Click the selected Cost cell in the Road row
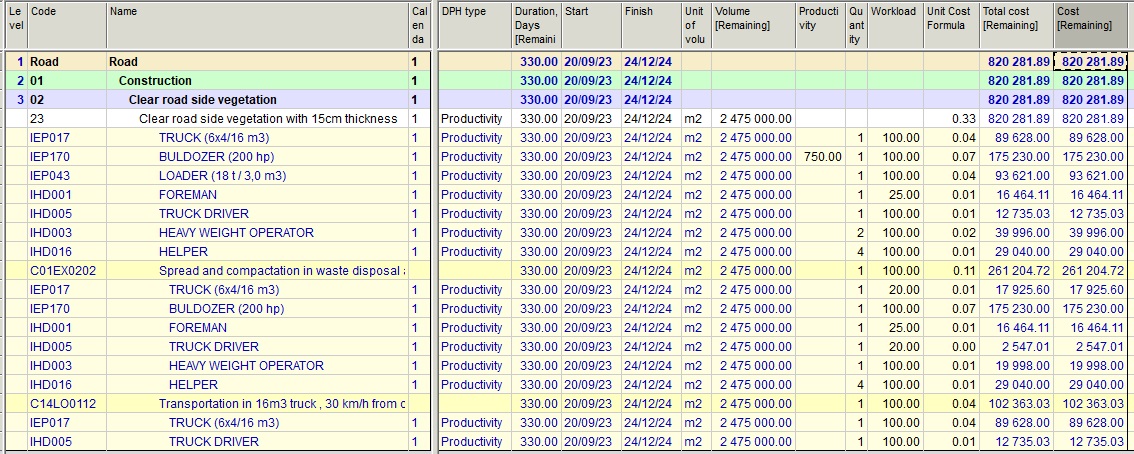This screenshot has width=1134, height=454. (x=1091, y=62)
